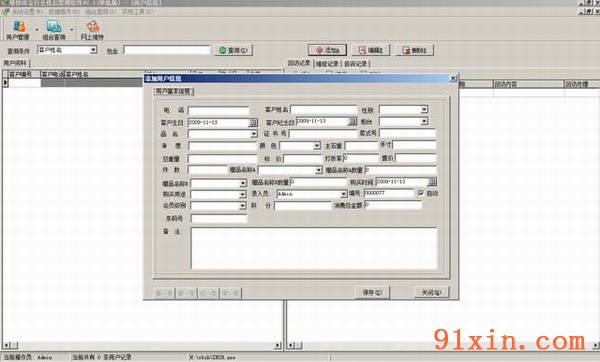This screenshot has width=600, height=362.
Task: Click the 保存 button in dialog
Action: (x=372, y=292)
